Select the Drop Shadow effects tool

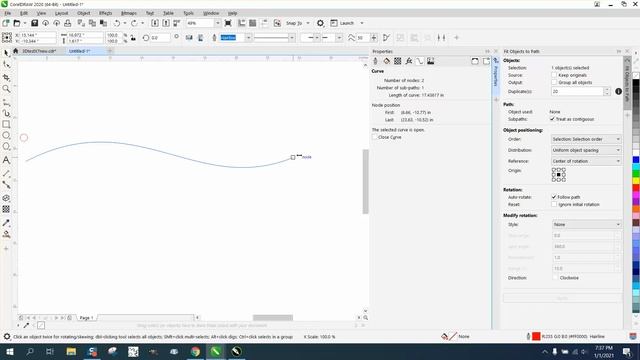pos(6,198)
